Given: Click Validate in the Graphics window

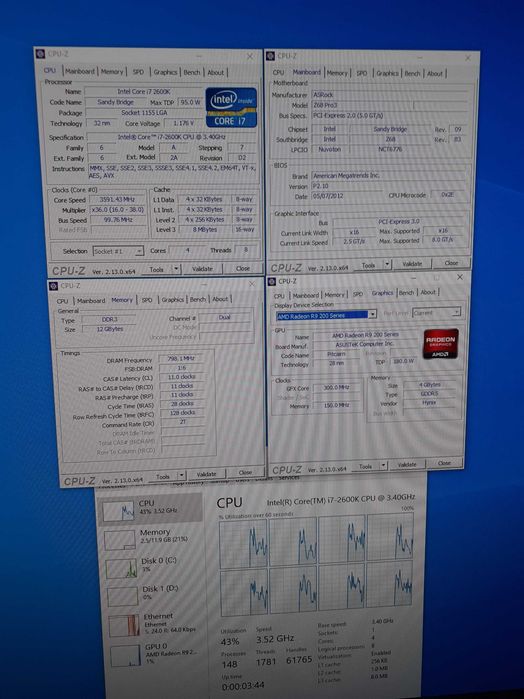Looking at the screenshot, I should [x=406, y=465].
